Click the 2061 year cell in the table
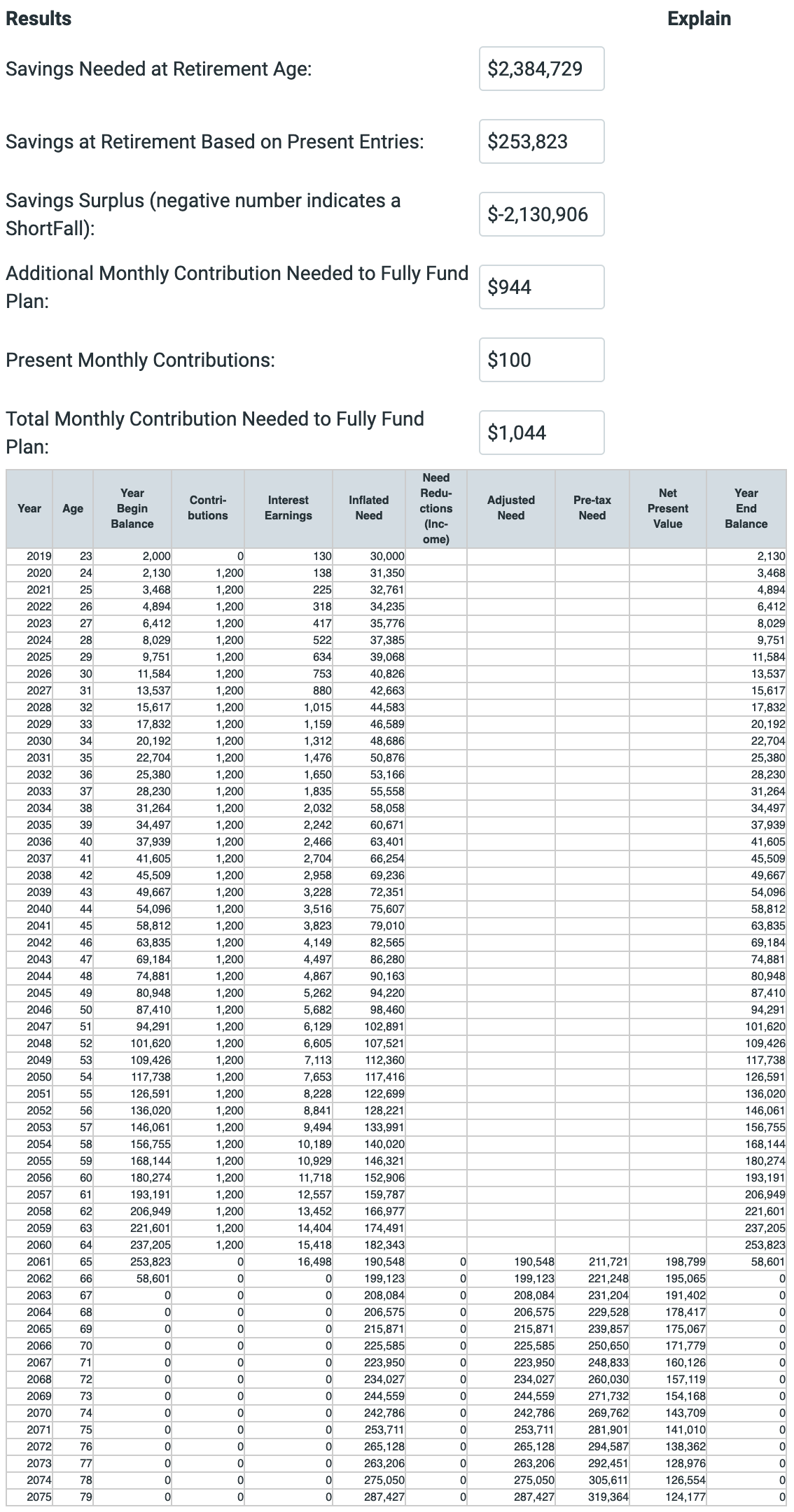The height and width of the screenshot is (1512, 794). 39,1262
